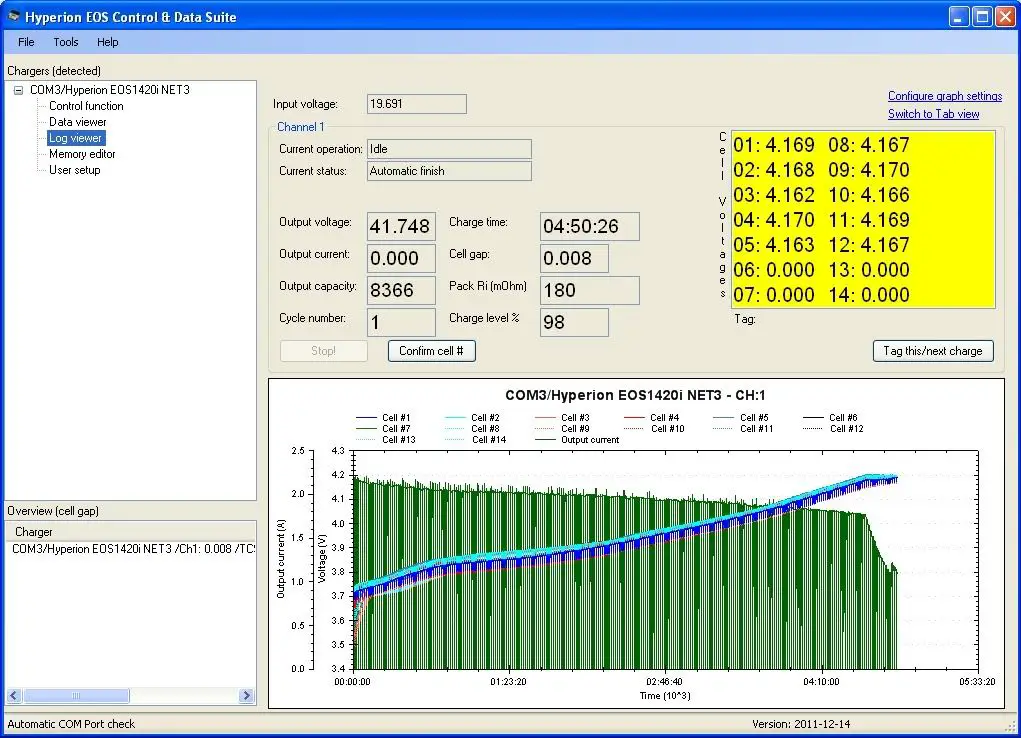
Task: Click Switch to Tab view link
Action: click(x=933, y=114)
